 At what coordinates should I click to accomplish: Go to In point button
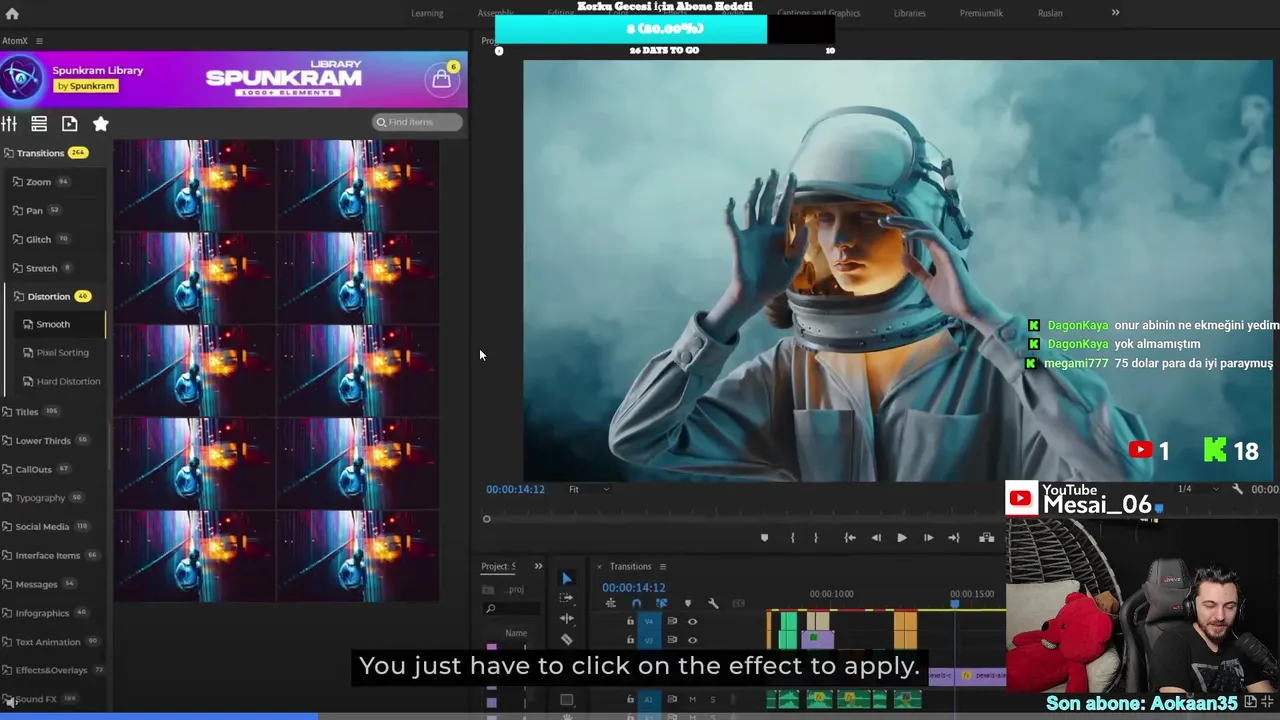[849, 538]
